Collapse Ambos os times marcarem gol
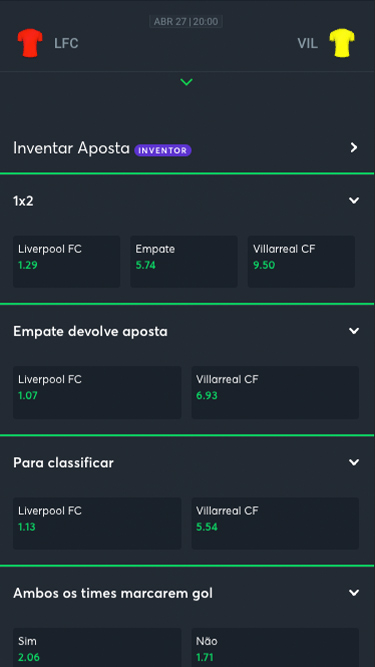The width and height of the screenshot is (375, 667). 354,593
